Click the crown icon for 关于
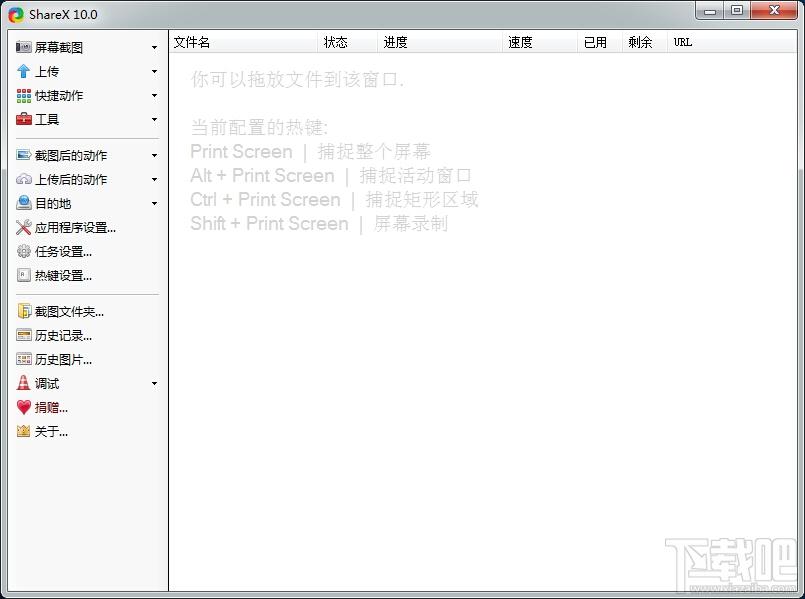Screen dimensions: 805x599 (x=24, y=431)
